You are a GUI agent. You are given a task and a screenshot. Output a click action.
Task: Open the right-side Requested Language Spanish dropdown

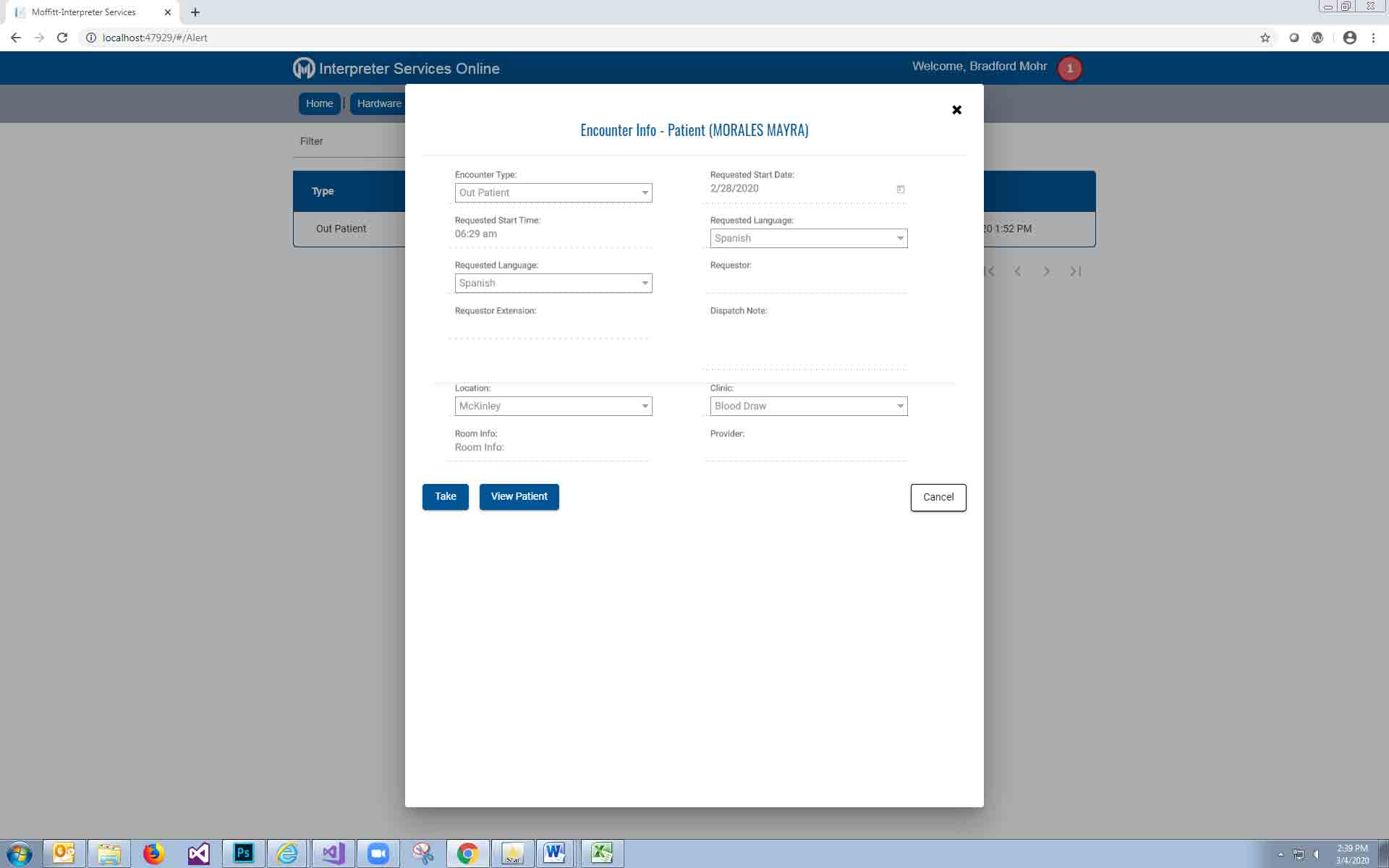coord(808,238)
